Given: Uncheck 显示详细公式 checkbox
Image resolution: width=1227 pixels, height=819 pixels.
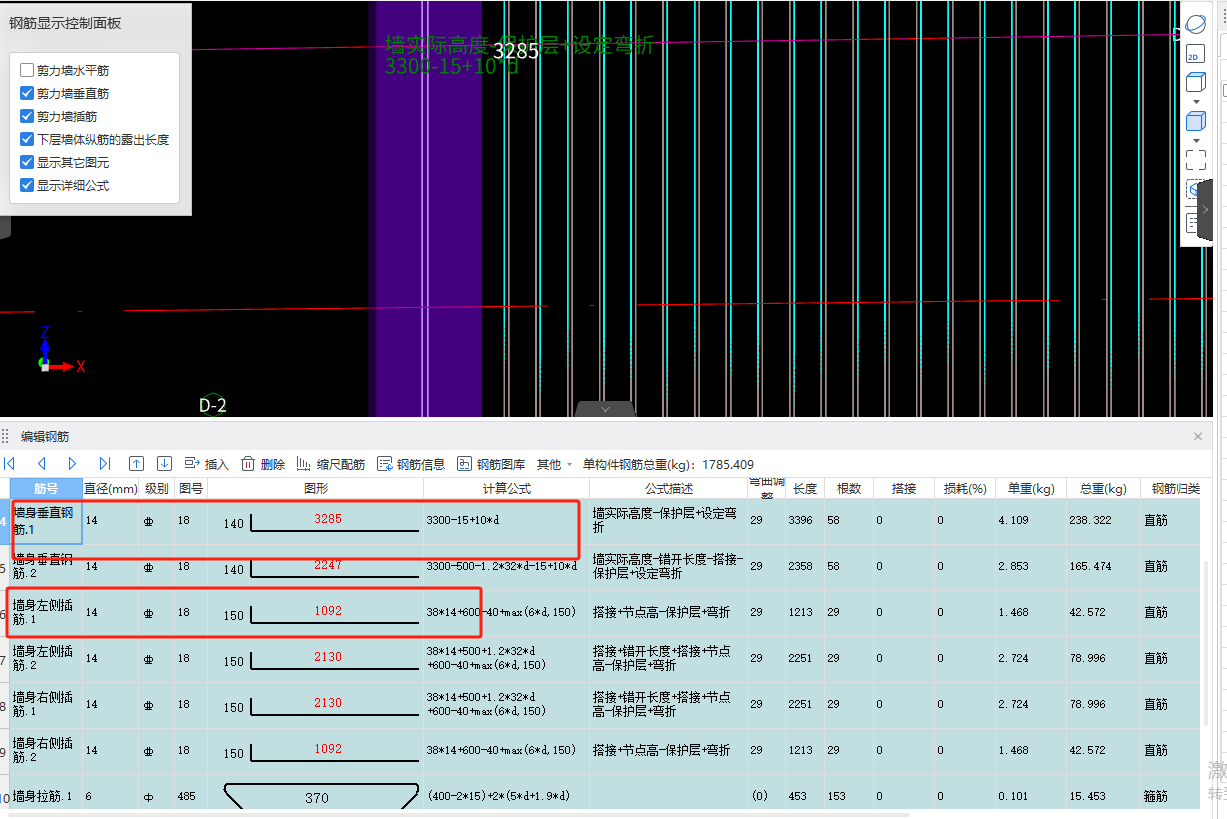Looking at the screenshot, I should [27, 185].
